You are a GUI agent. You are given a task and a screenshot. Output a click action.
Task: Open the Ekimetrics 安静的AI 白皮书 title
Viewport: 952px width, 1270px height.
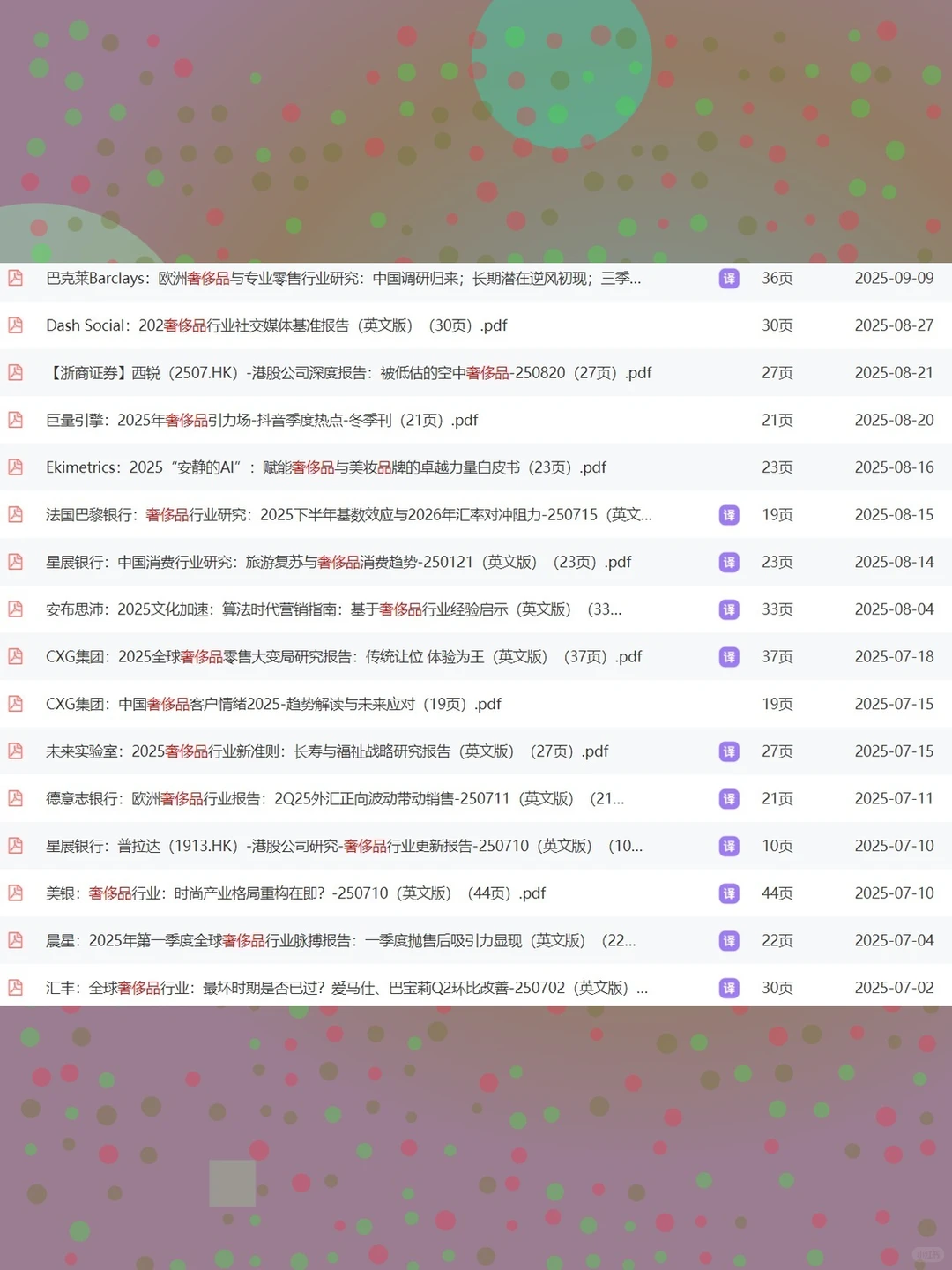pos(326,467)
